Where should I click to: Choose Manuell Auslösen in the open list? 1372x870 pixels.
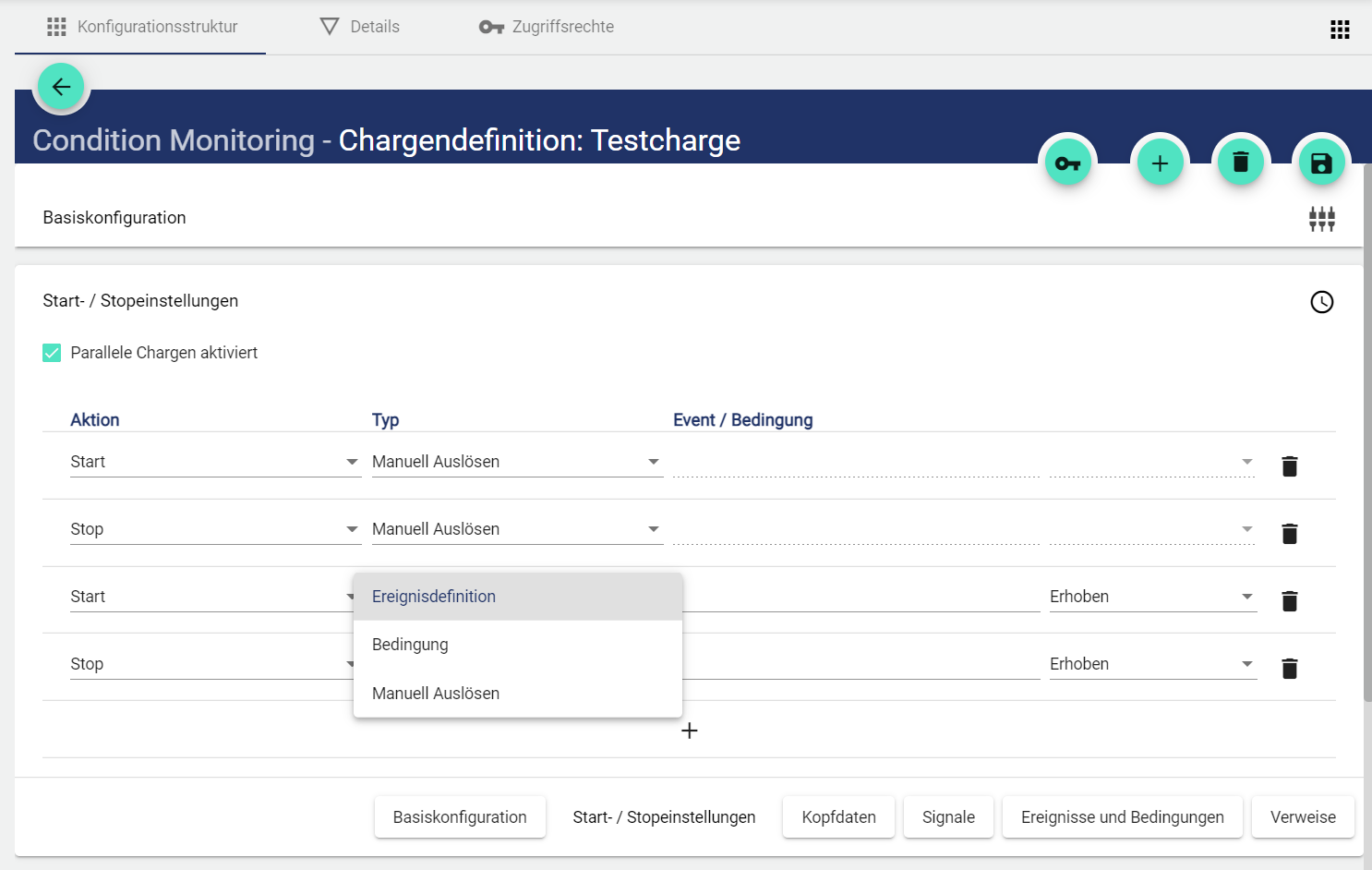(x=436, y=694)
